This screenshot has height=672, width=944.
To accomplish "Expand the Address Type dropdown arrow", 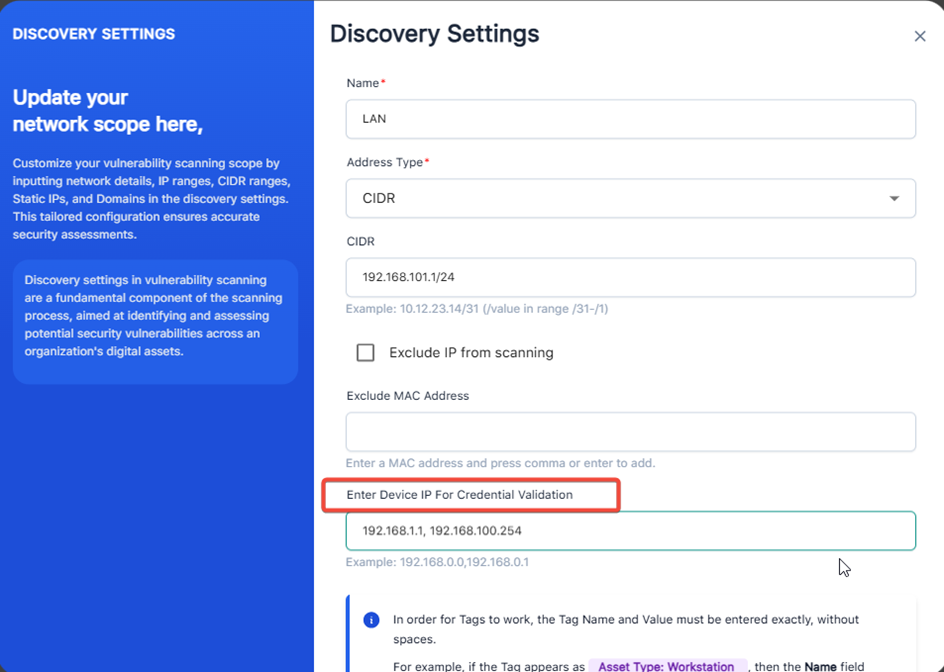I will [894, 199].
